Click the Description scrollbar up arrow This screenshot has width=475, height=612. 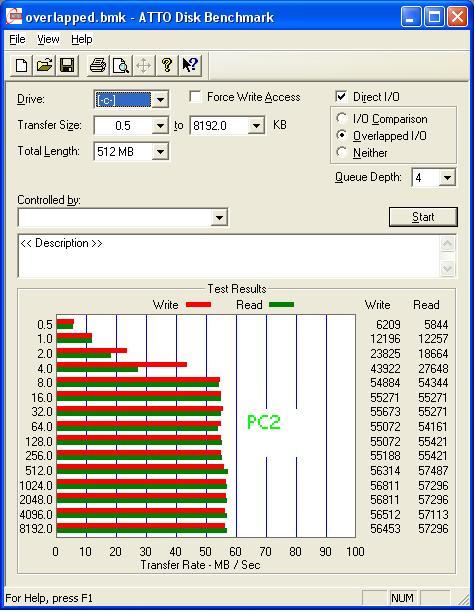448,244
